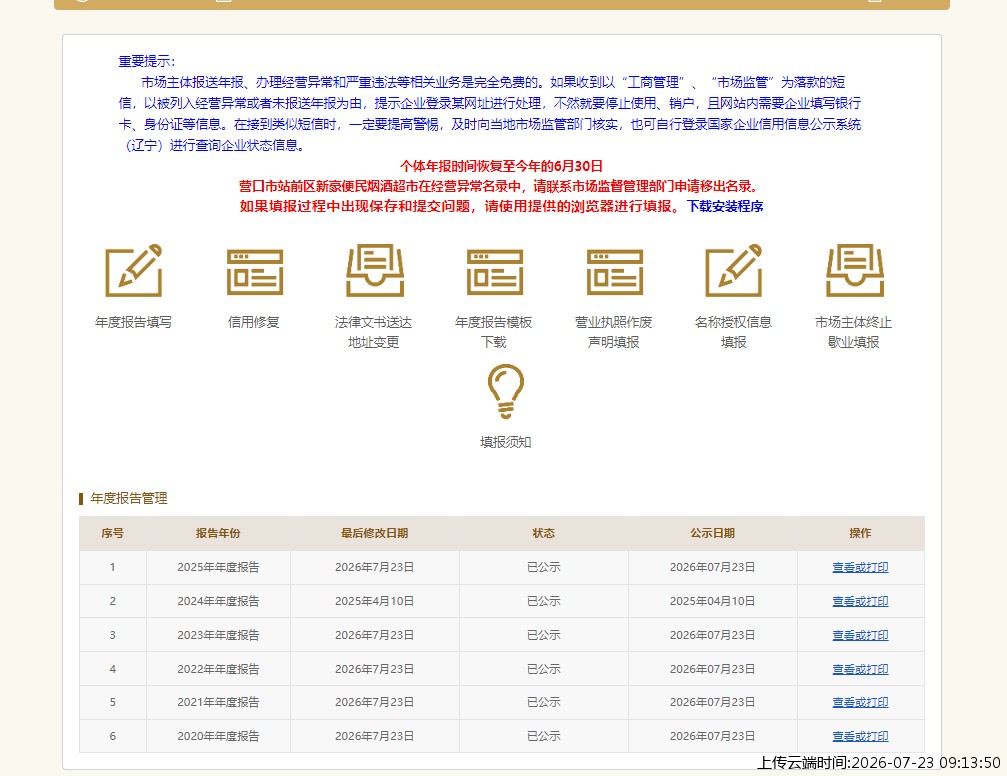
Task: Select the 2021年年度报告 cell
Action: pos(218,702)
